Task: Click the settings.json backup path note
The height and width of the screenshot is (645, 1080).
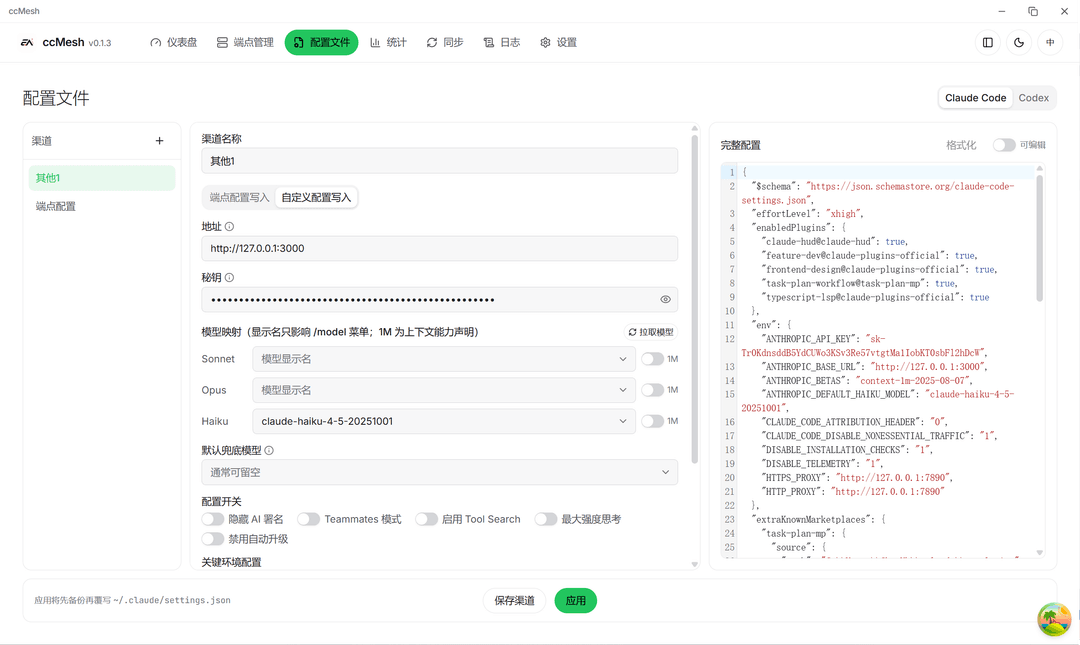Action: click(x=132, y=600)
